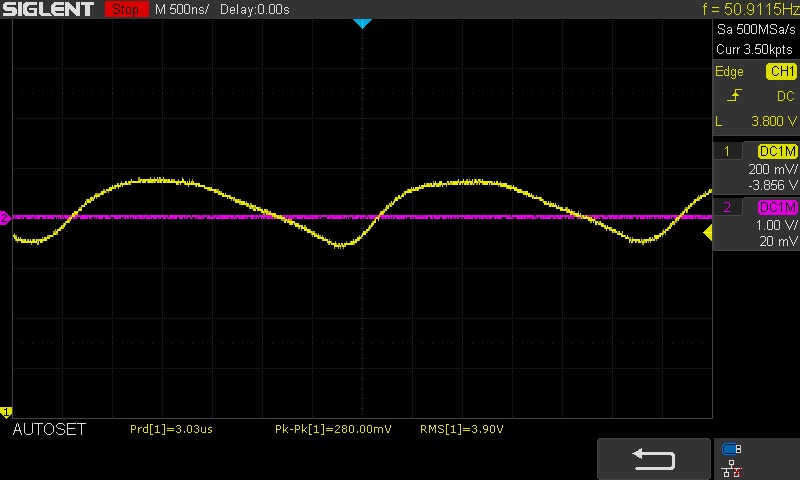Click the SIGLENT logo
Image resolution: width=800 pixels, height=480 pixels.
48,9
